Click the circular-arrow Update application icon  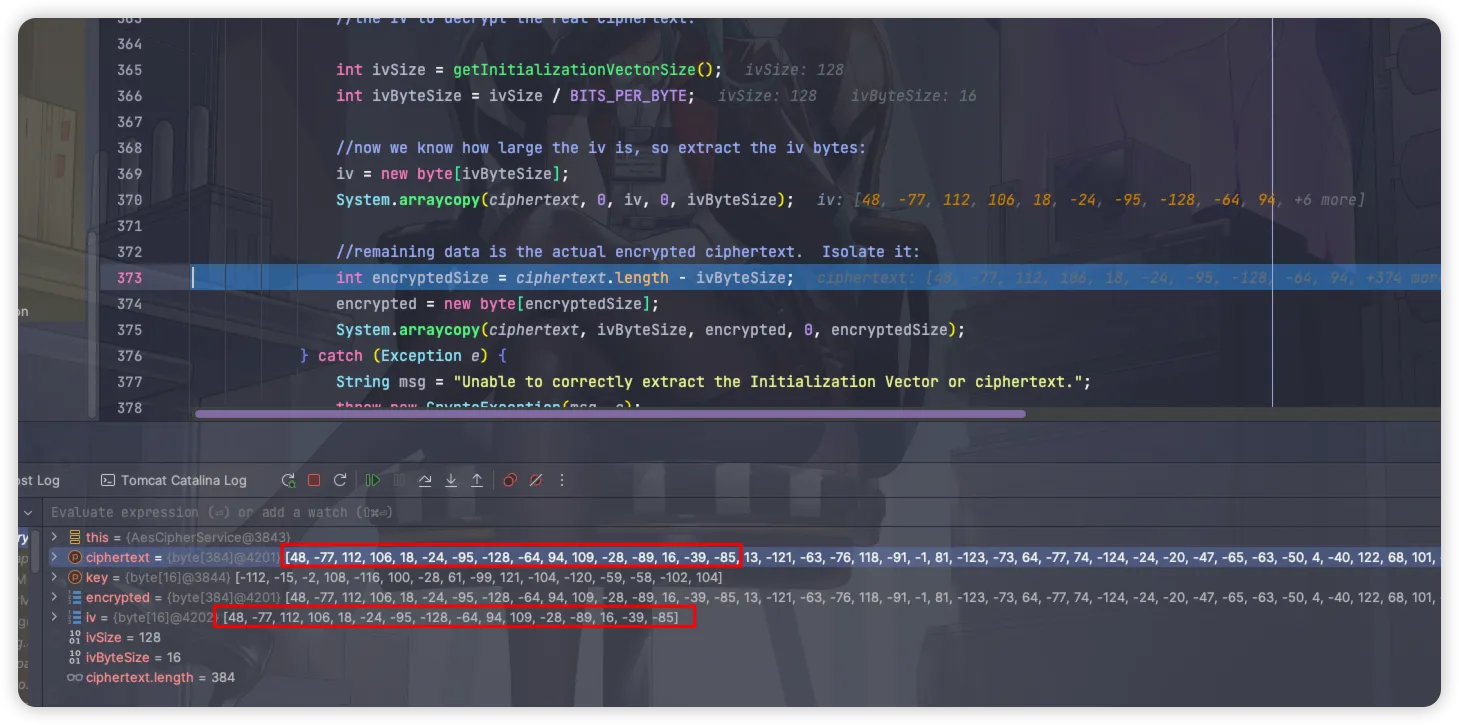340,481
